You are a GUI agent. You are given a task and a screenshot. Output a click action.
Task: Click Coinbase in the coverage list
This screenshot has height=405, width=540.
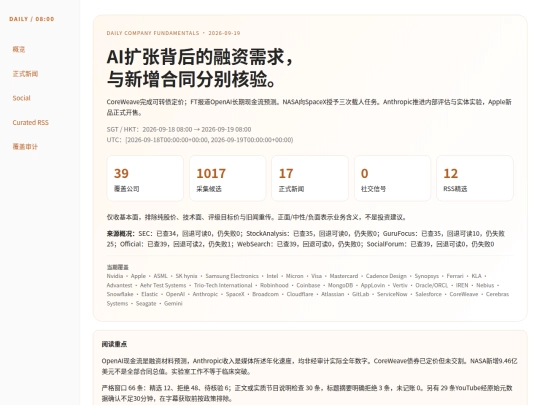[308, 285]
